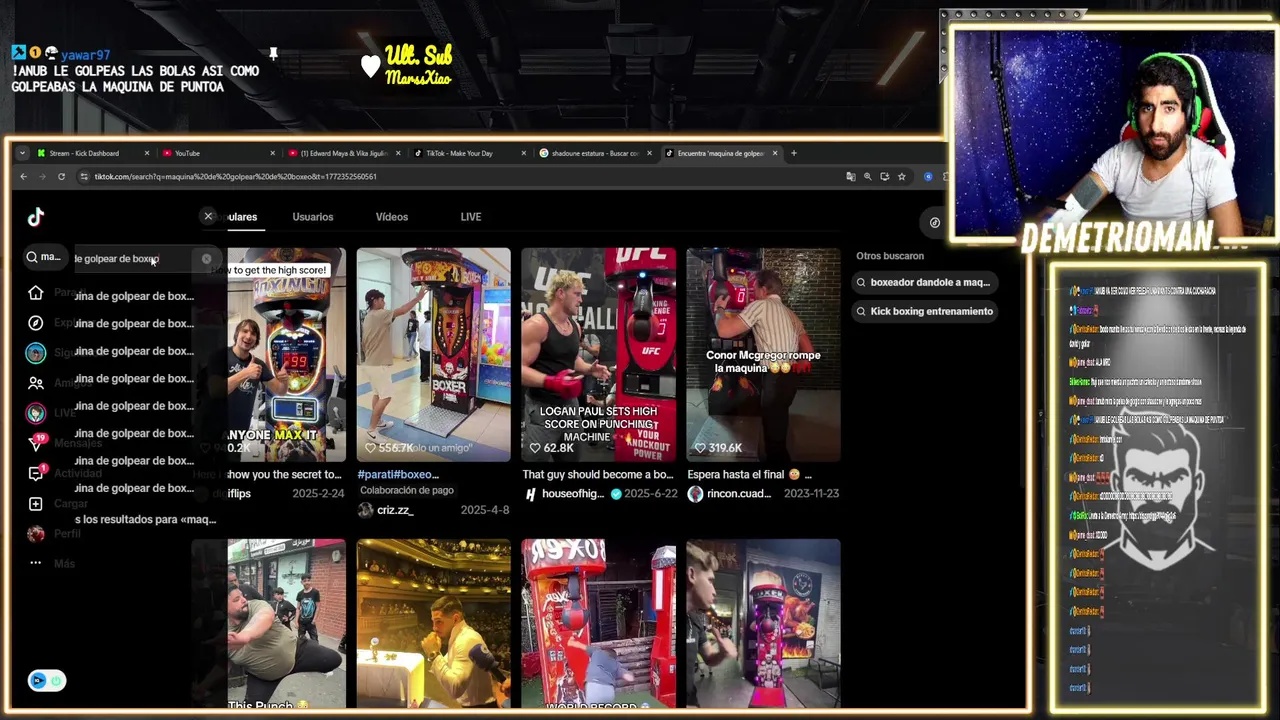Open the Cargar upload plus icon
Viewport: 1280px width, 720px height.
pos(36,504)
